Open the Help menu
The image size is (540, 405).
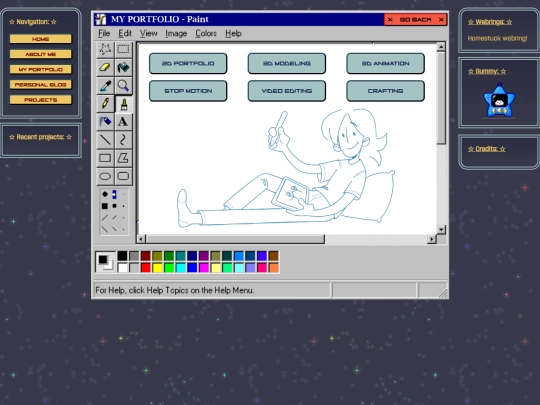pyautogui.click(x=233, y=33)
